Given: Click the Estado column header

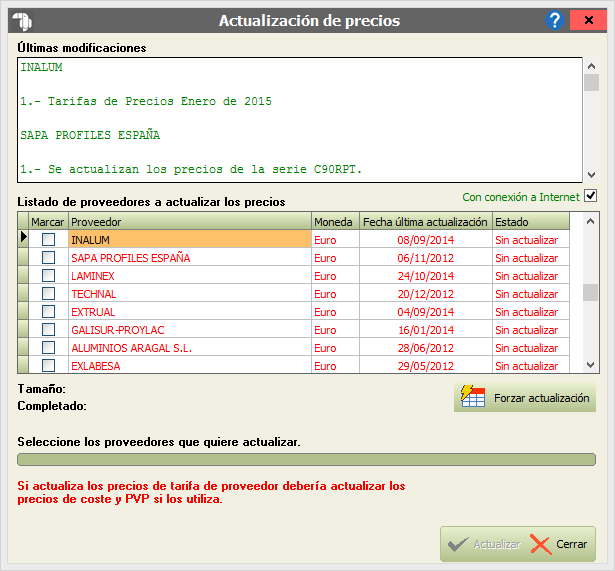Looking at the screenshot, I should tap(531, 222).
